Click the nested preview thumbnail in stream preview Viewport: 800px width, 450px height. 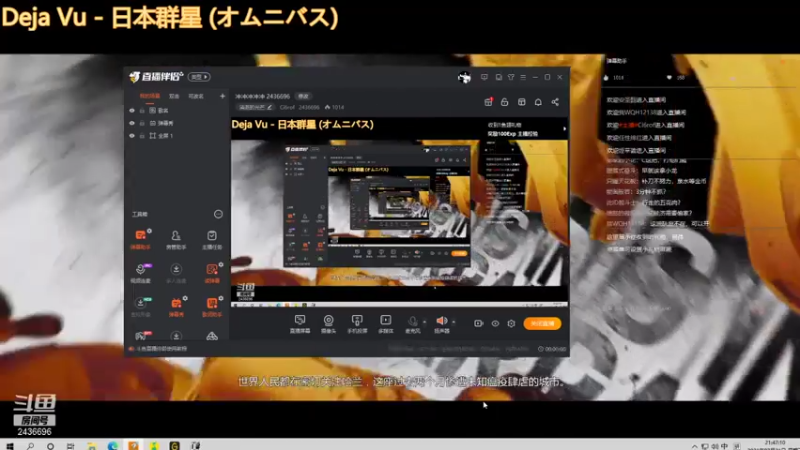(377, 206)
